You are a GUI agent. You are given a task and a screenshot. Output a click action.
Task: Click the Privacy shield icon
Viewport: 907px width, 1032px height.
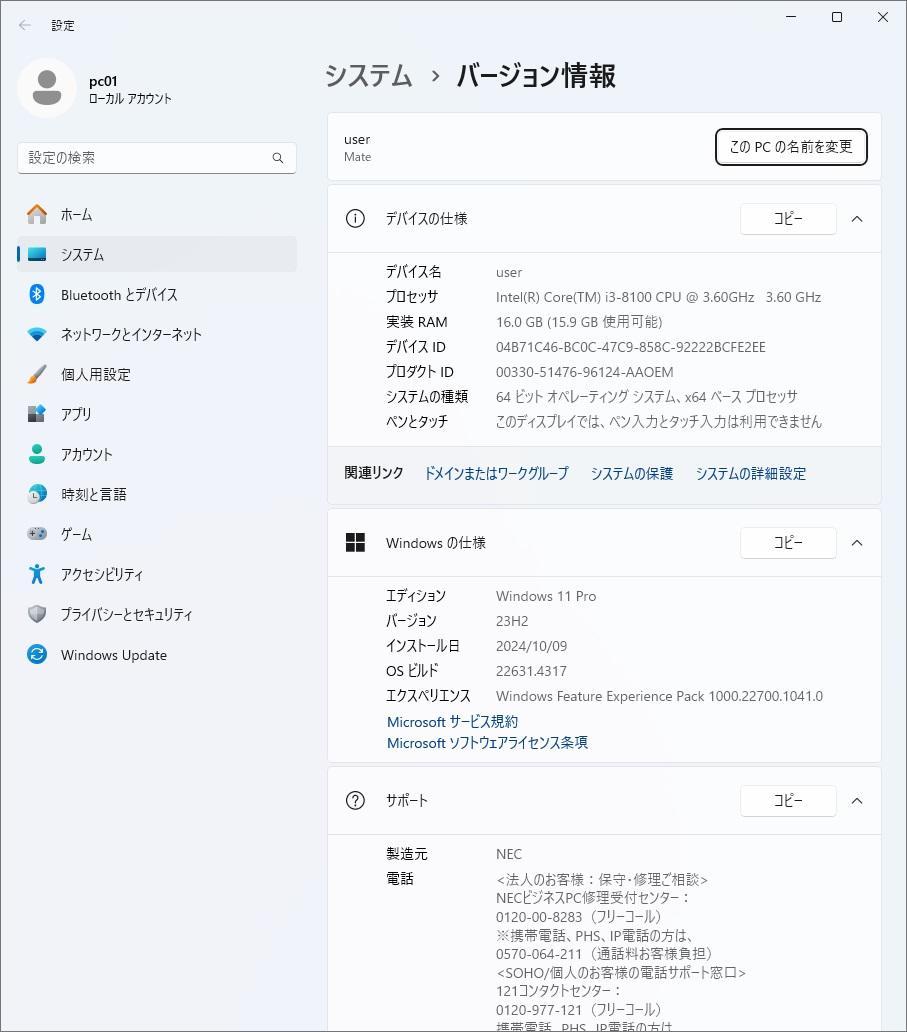pos(37,614)
